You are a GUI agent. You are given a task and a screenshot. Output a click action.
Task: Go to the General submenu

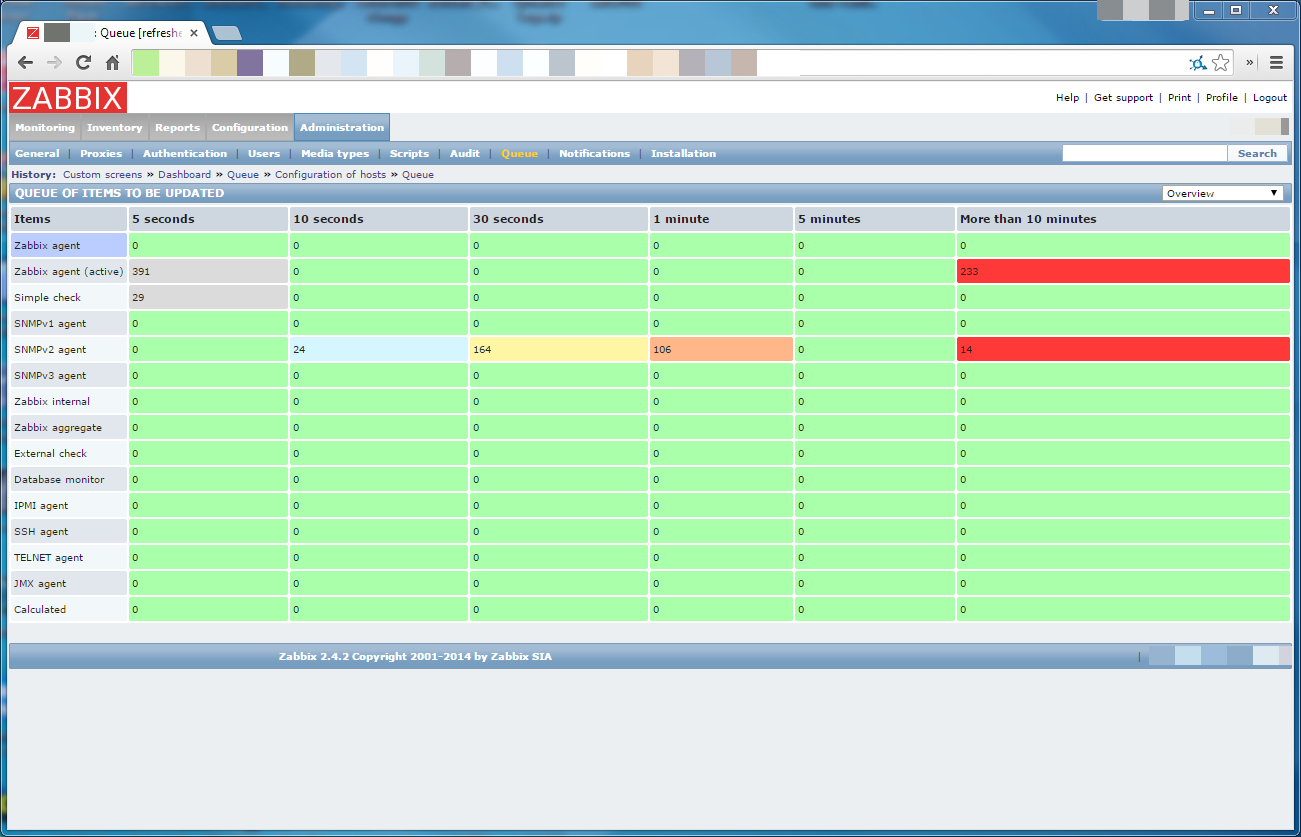pyautogui.click(x=38, y=154)
